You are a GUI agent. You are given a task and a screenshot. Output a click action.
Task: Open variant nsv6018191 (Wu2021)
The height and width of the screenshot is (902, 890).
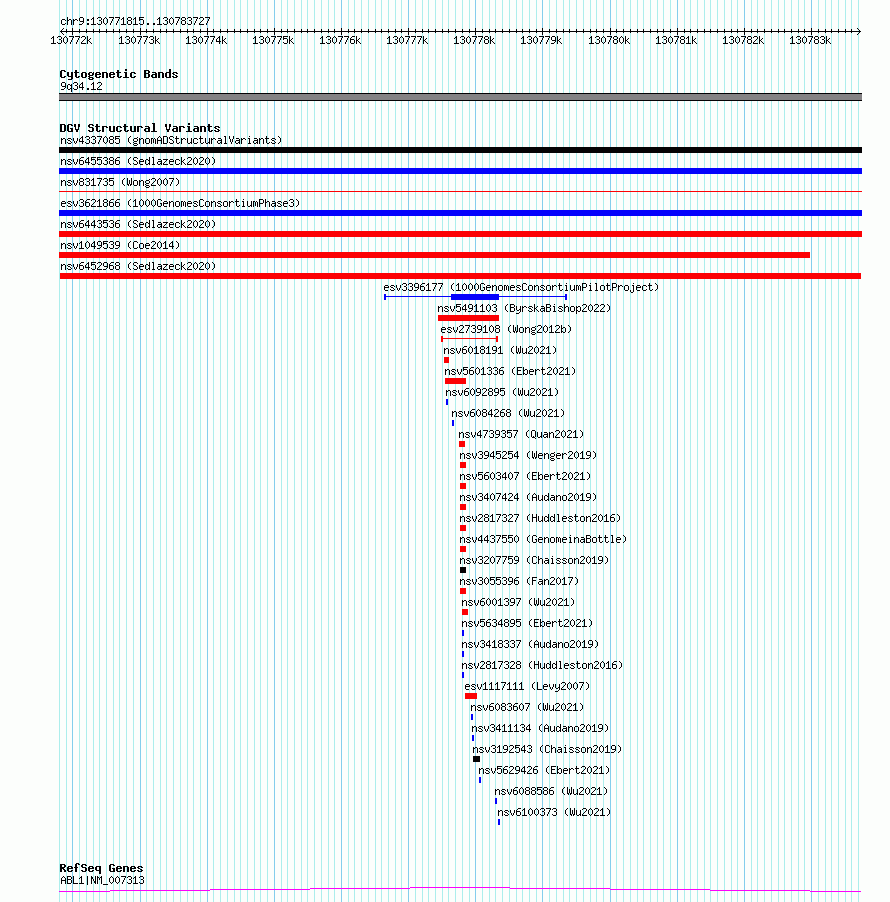(x=500, y=350)
